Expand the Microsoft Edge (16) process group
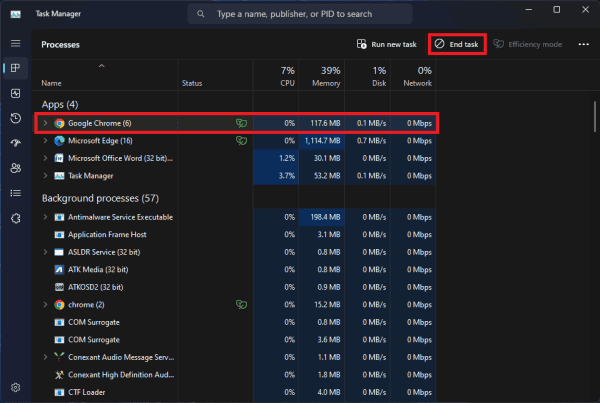Image resolution: width=600 pixels, height=403 pixels. coord(45,141)
